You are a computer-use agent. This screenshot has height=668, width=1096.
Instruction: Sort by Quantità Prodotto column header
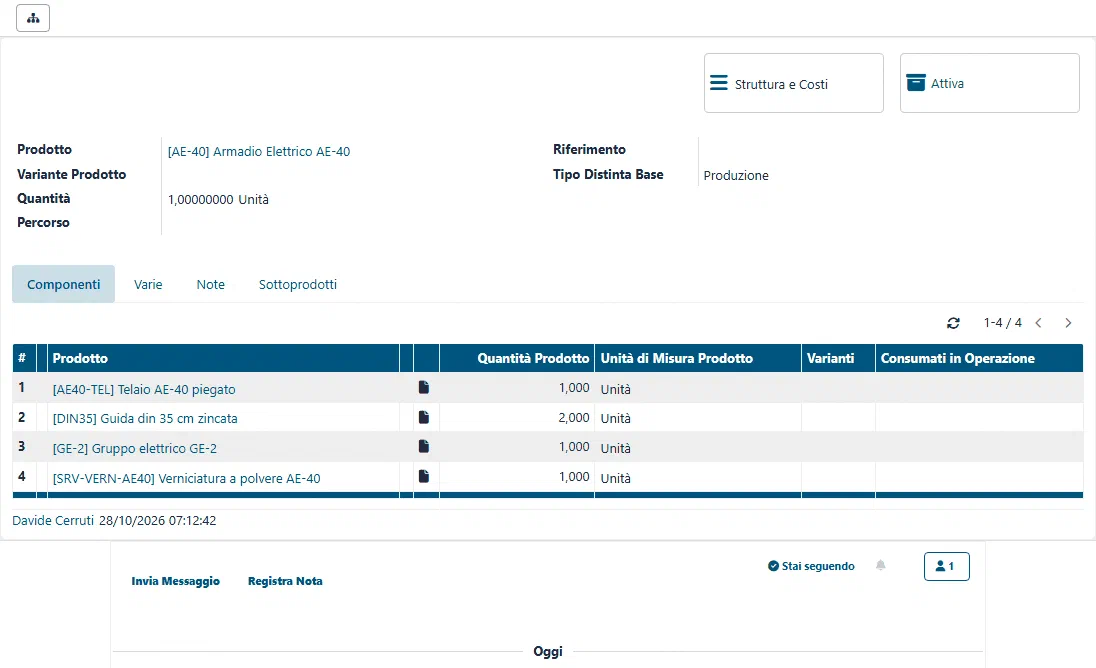click(517, 358)
